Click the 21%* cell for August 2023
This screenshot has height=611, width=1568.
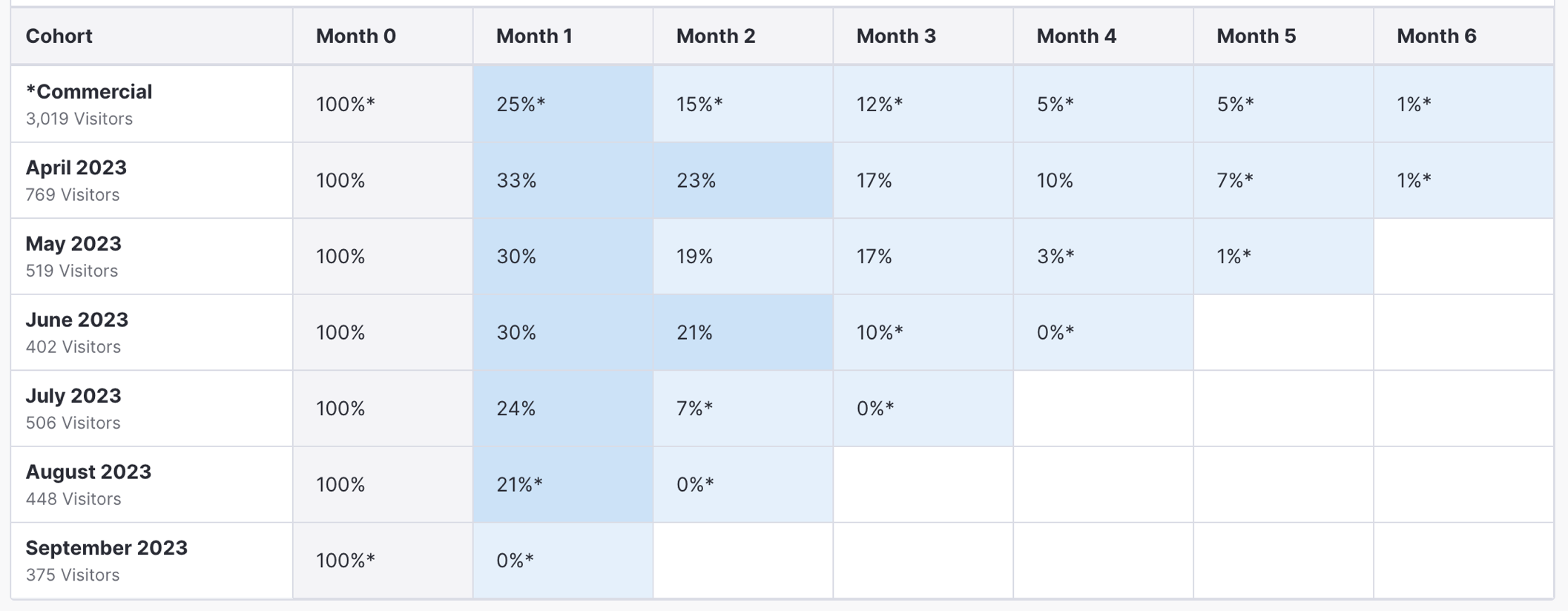click(563, 484)
